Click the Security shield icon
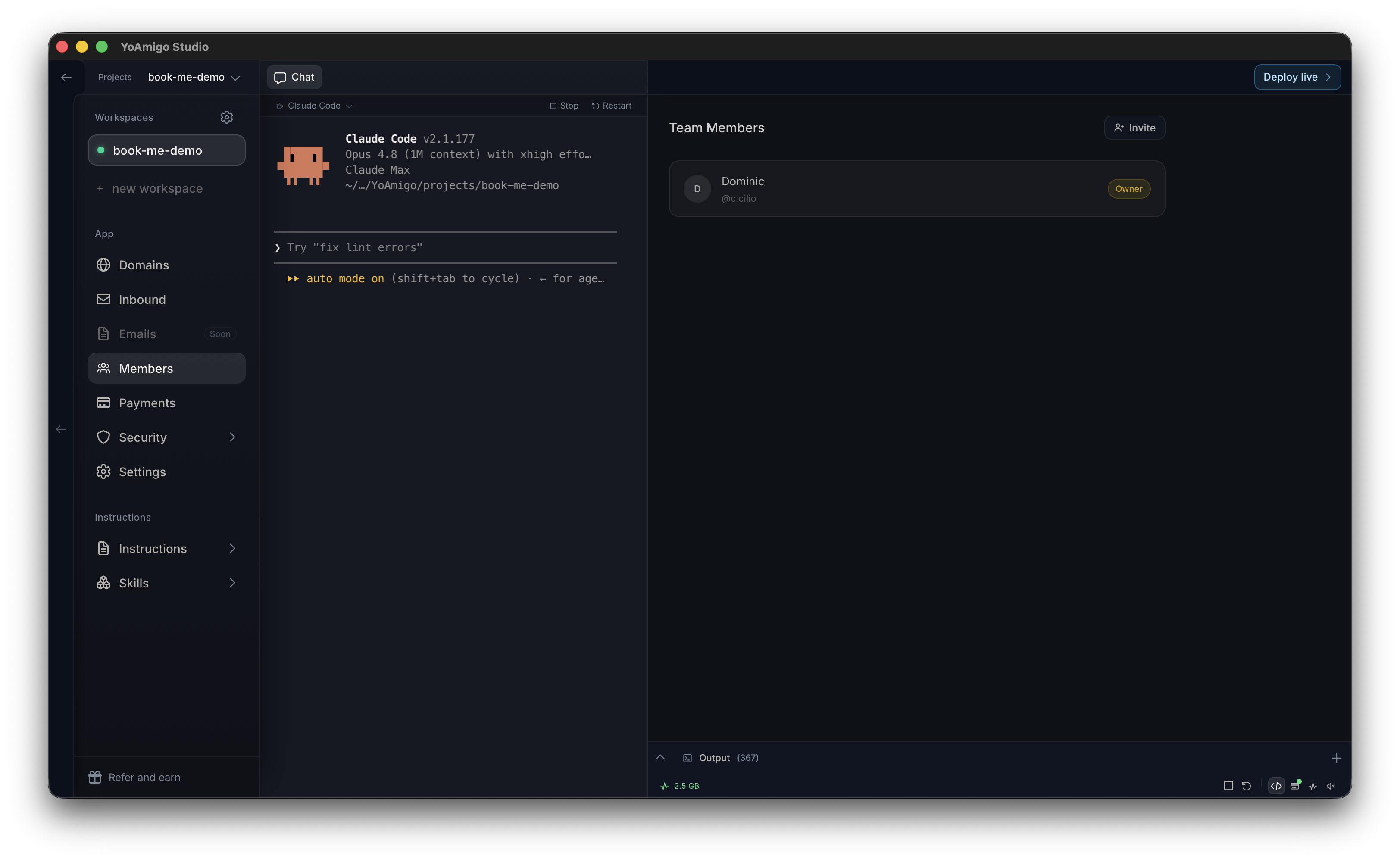1400x862 pixels. click(103, 437)
